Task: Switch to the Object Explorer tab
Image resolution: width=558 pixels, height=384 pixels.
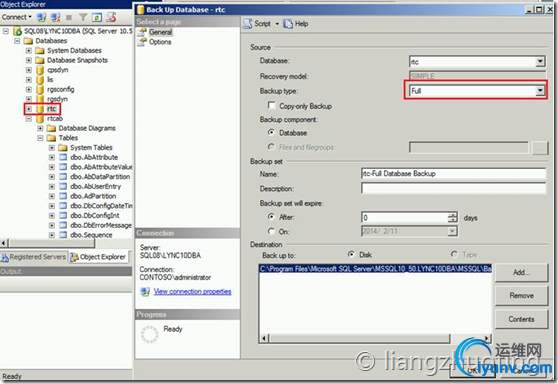Action: tap(99, 257)
